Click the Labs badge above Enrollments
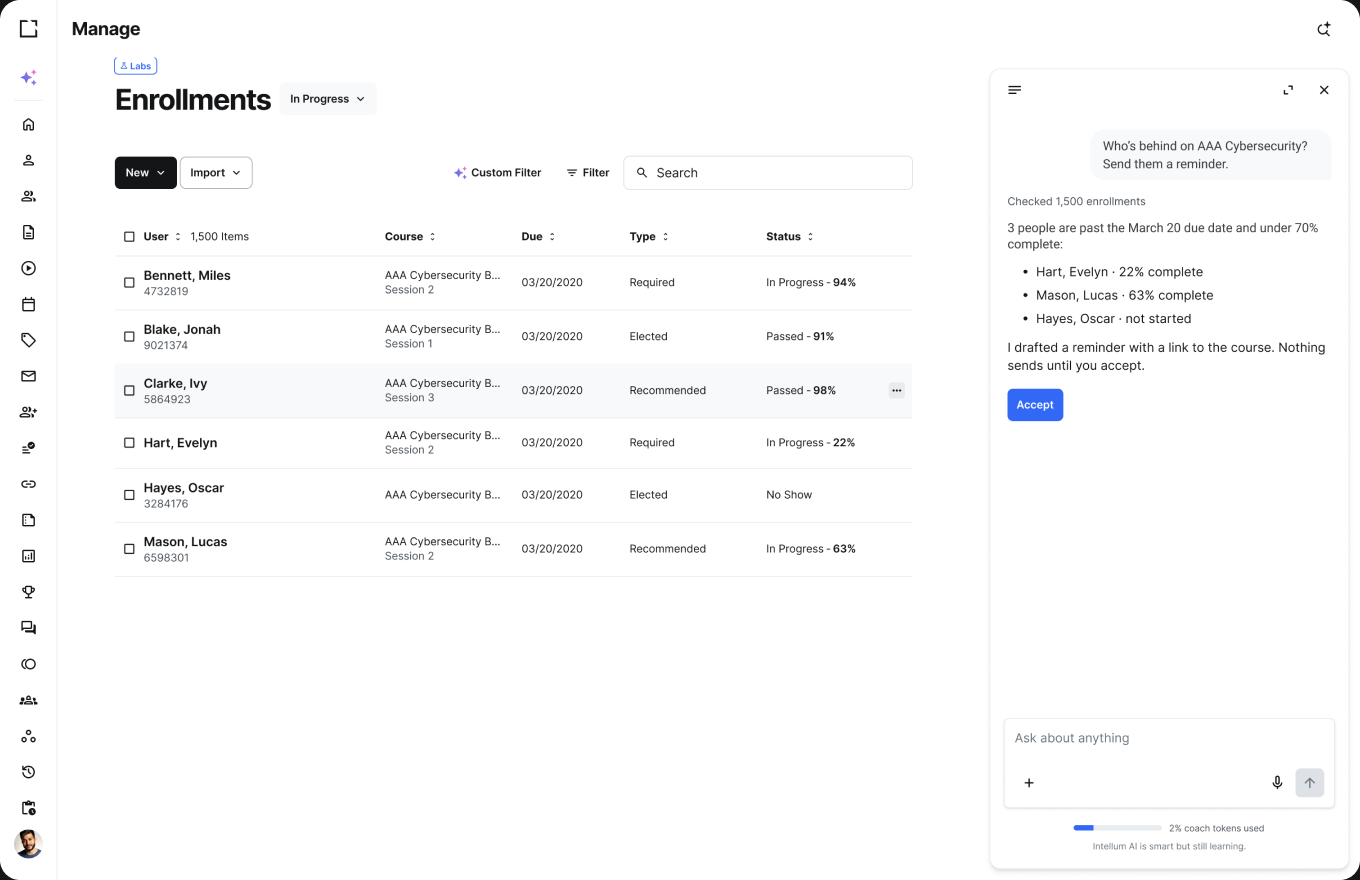Viewport: 1360px width, 880px height. coord(135,66)
